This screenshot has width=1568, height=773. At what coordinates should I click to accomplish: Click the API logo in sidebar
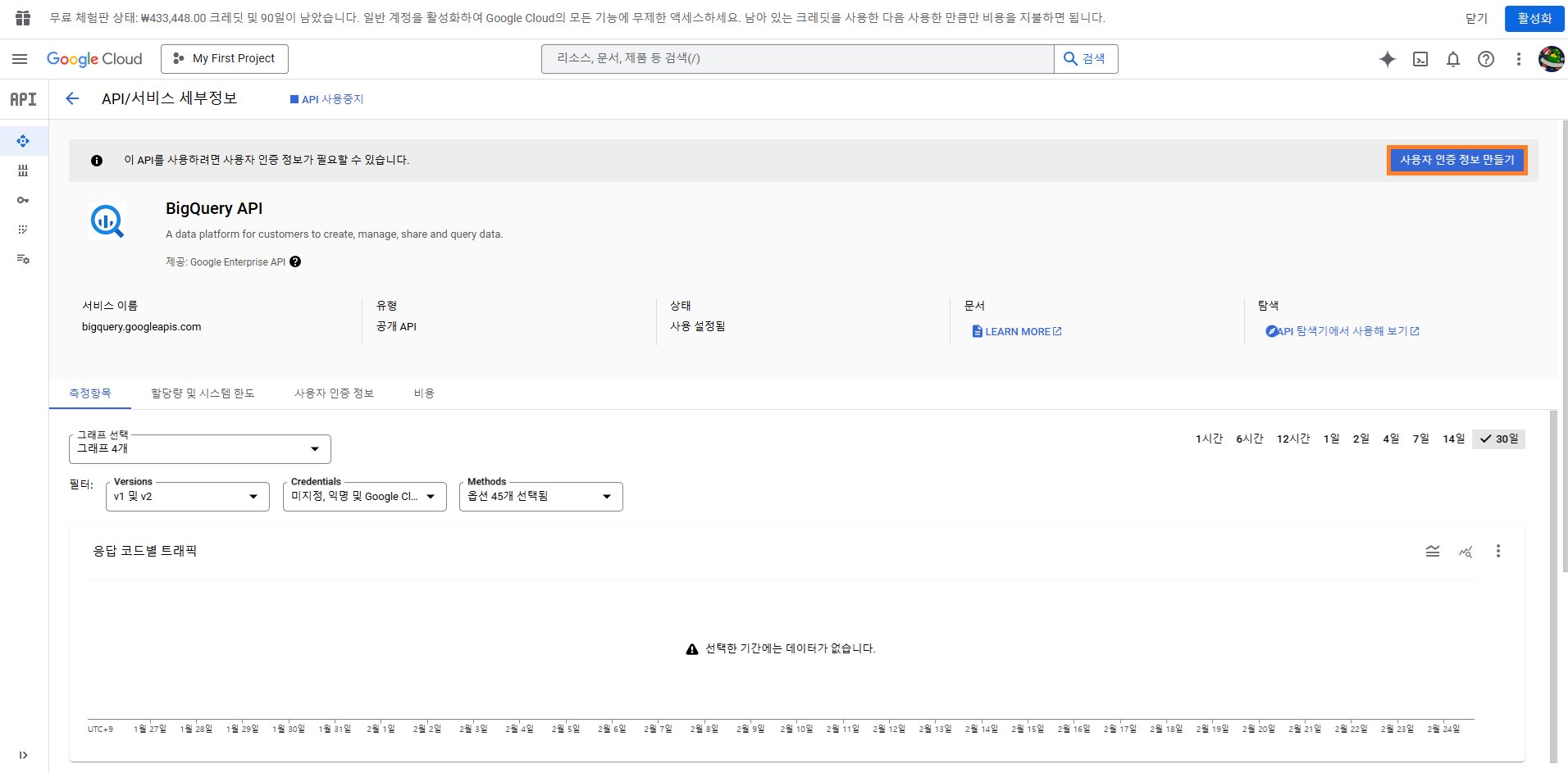(23, 99)
